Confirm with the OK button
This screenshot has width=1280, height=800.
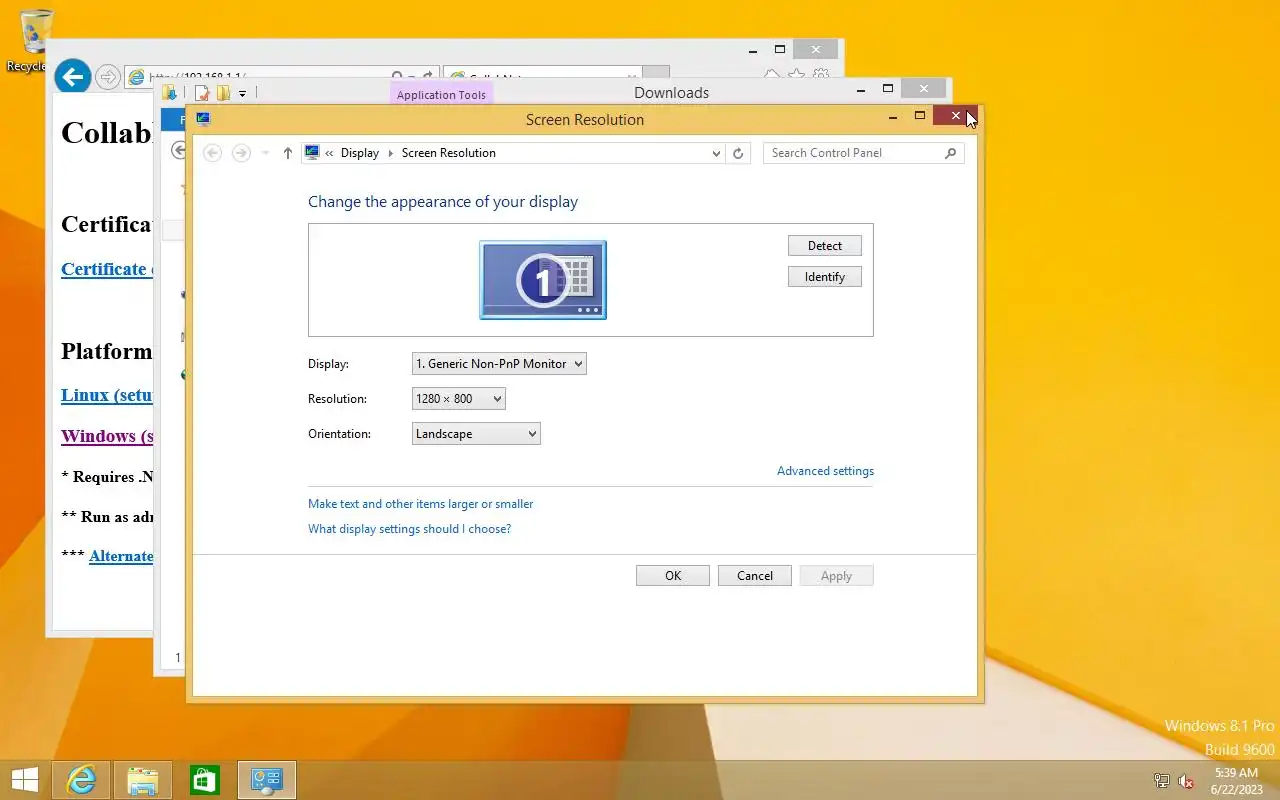pos(673,576)
